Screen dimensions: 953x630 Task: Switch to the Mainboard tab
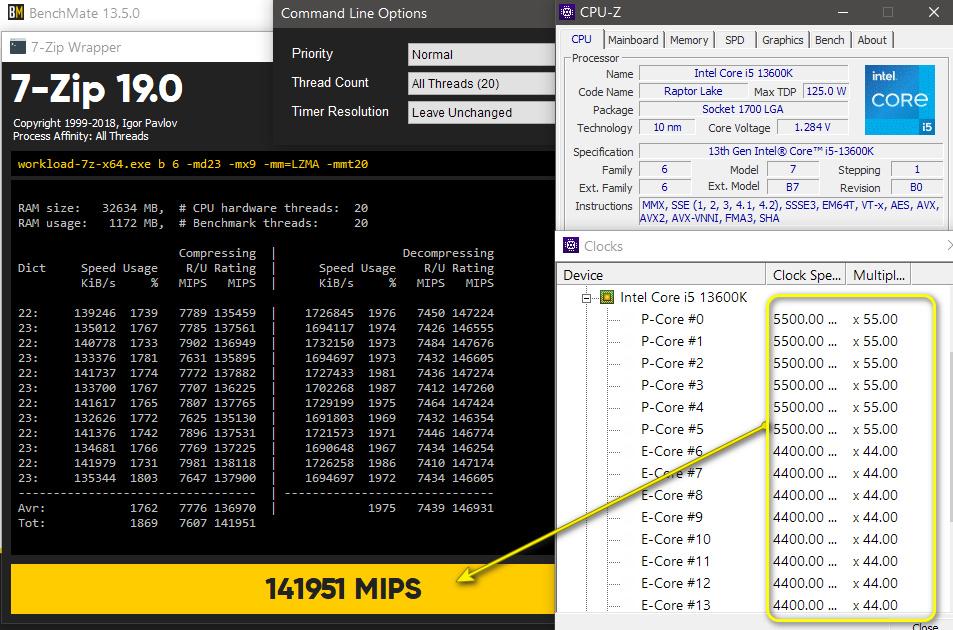click(x=633, y=40)
